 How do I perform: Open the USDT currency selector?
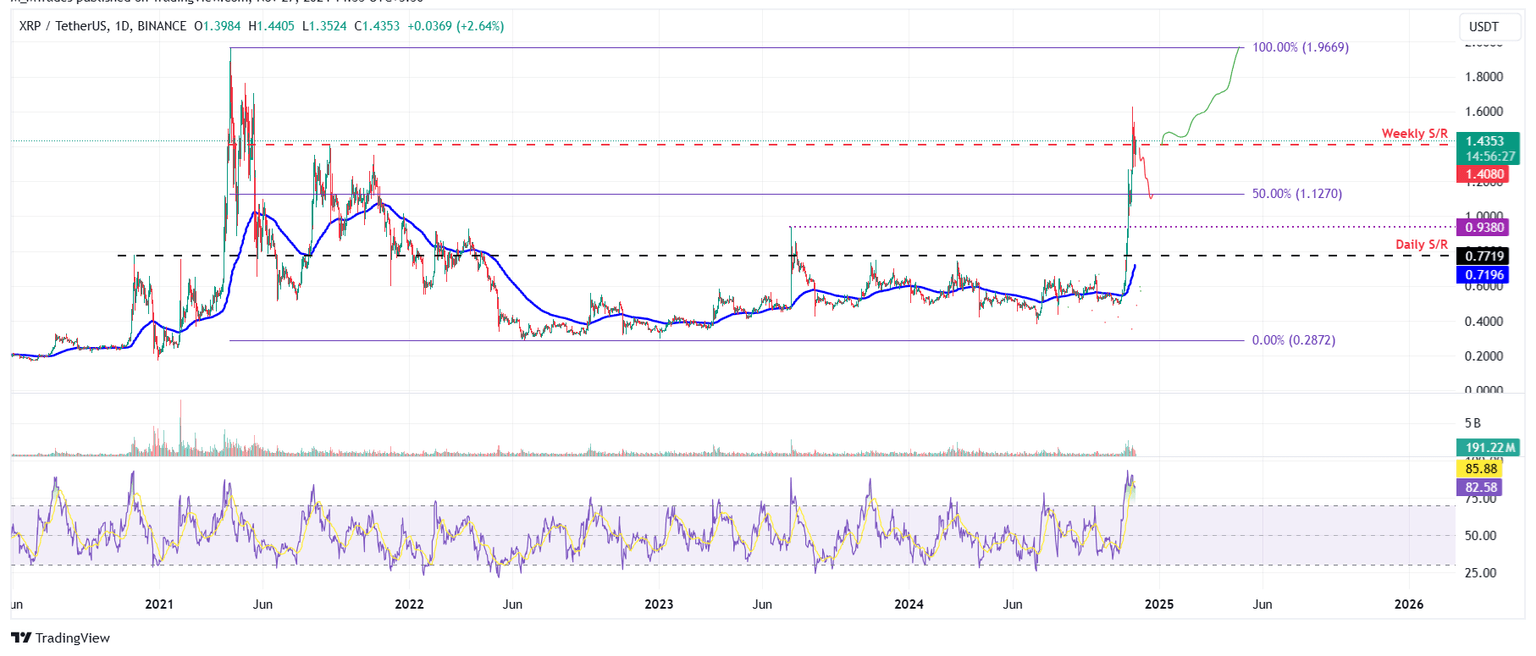pyautogui.click(x=1490, y=26)
